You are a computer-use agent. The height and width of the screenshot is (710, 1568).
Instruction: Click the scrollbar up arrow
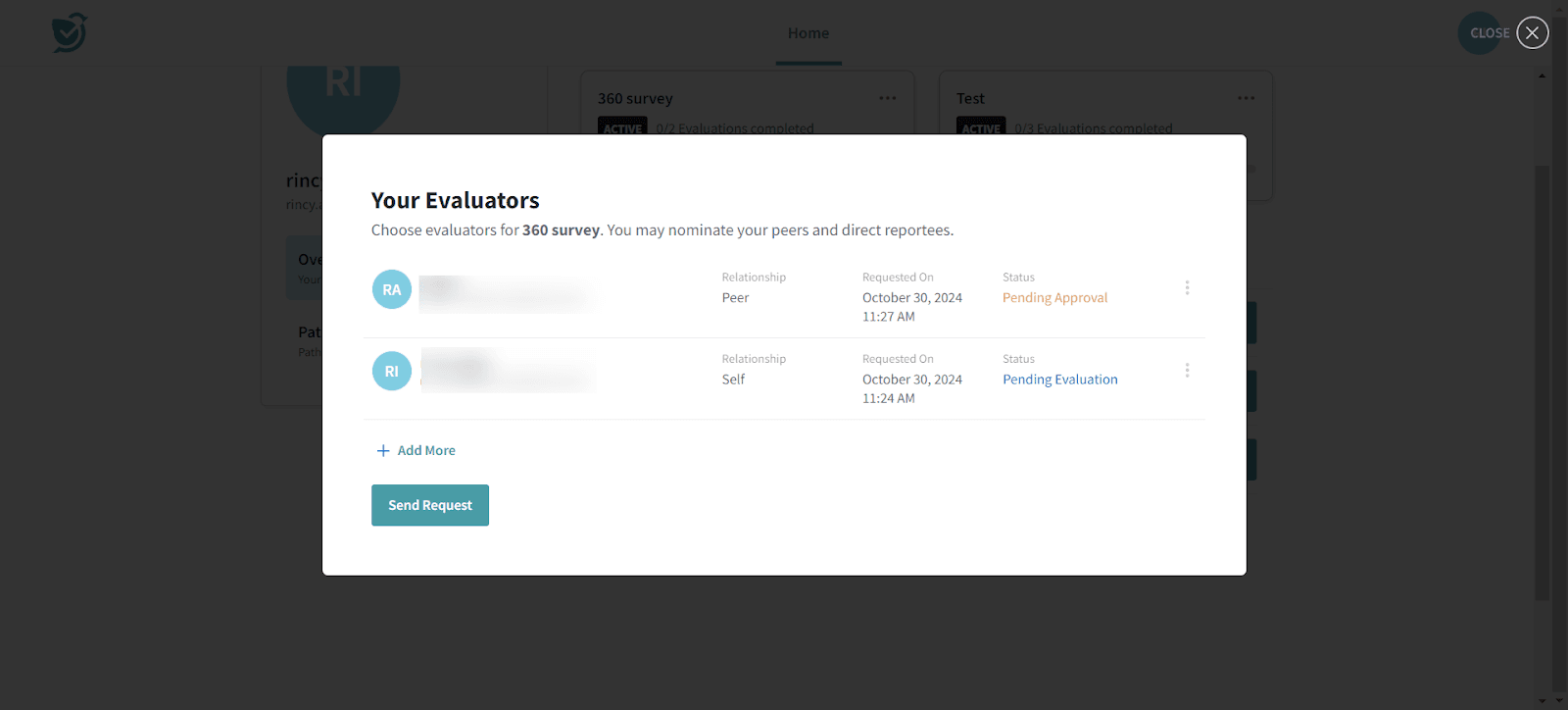(x=1542, y=76)
